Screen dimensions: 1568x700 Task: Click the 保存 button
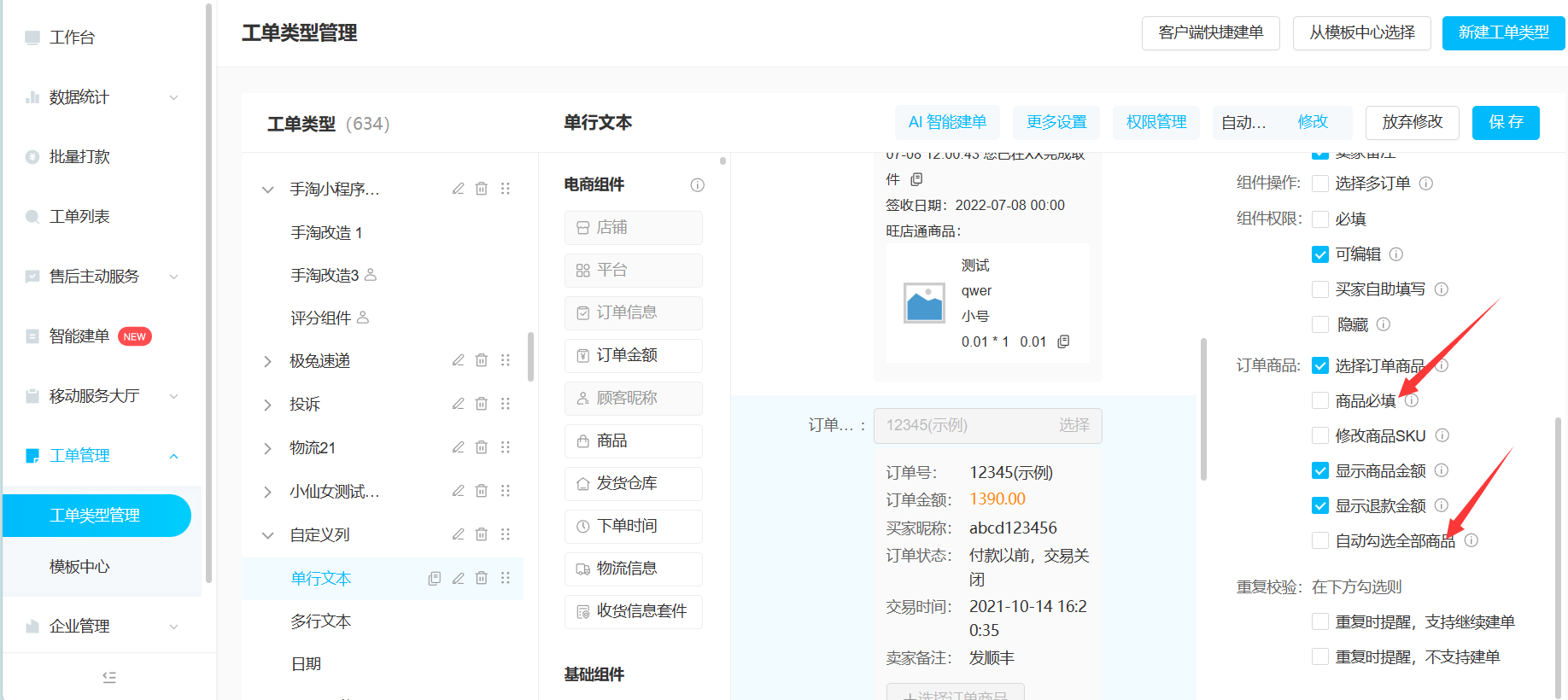[1506, 123]
